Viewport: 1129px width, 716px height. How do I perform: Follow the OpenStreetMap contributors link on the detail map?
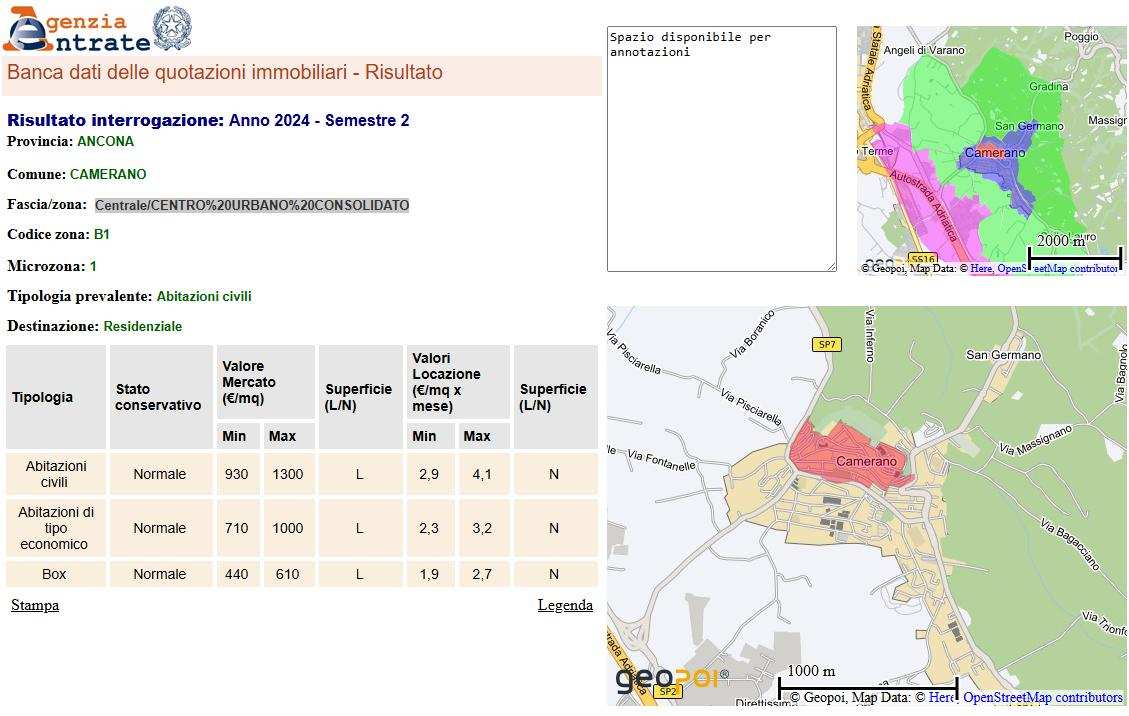click(x=1042, y=697)
